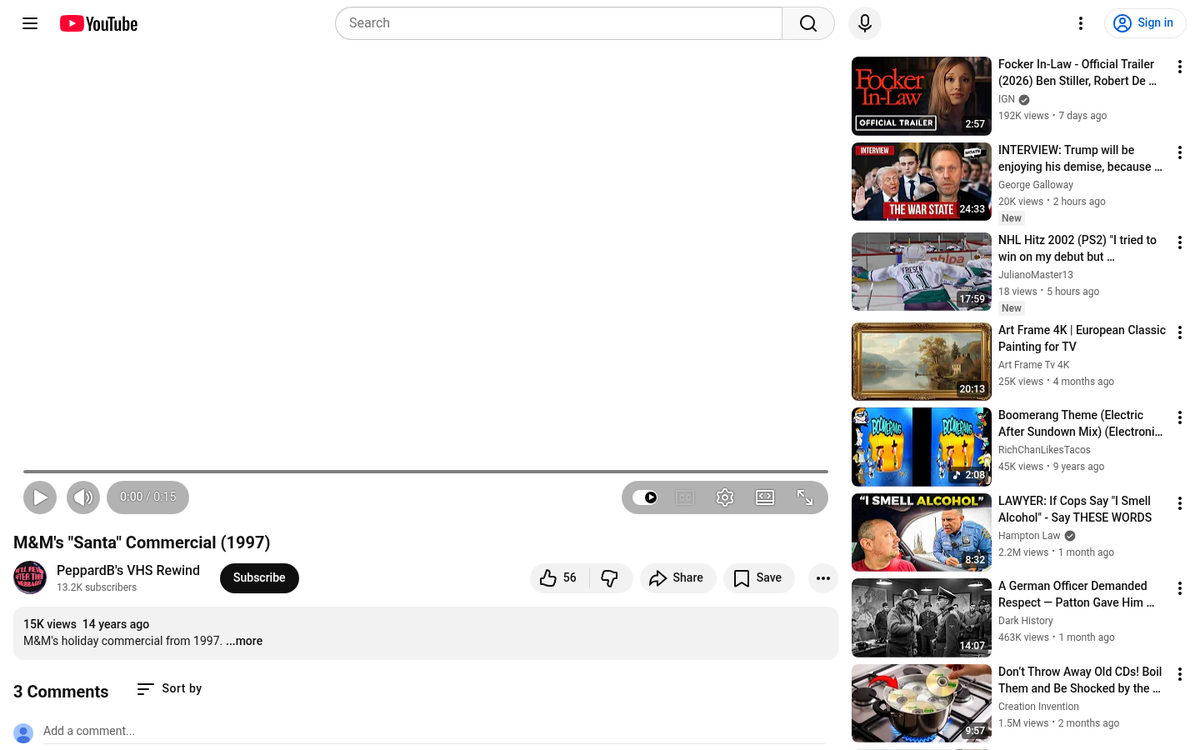This screenshot has width=1200, height=750.
Task: Switch to theater mode
Action: [764, 497]
